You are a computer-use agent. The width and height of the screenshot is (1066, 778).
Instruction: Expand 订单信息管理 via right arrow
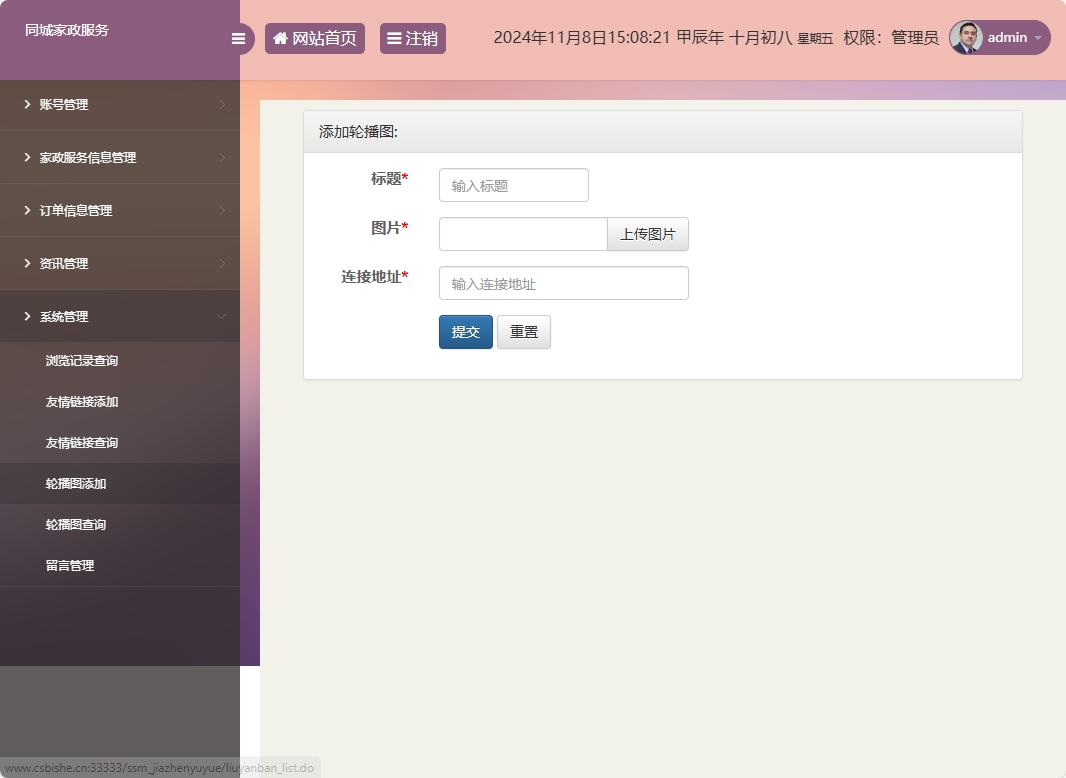[x=222, y=210]
